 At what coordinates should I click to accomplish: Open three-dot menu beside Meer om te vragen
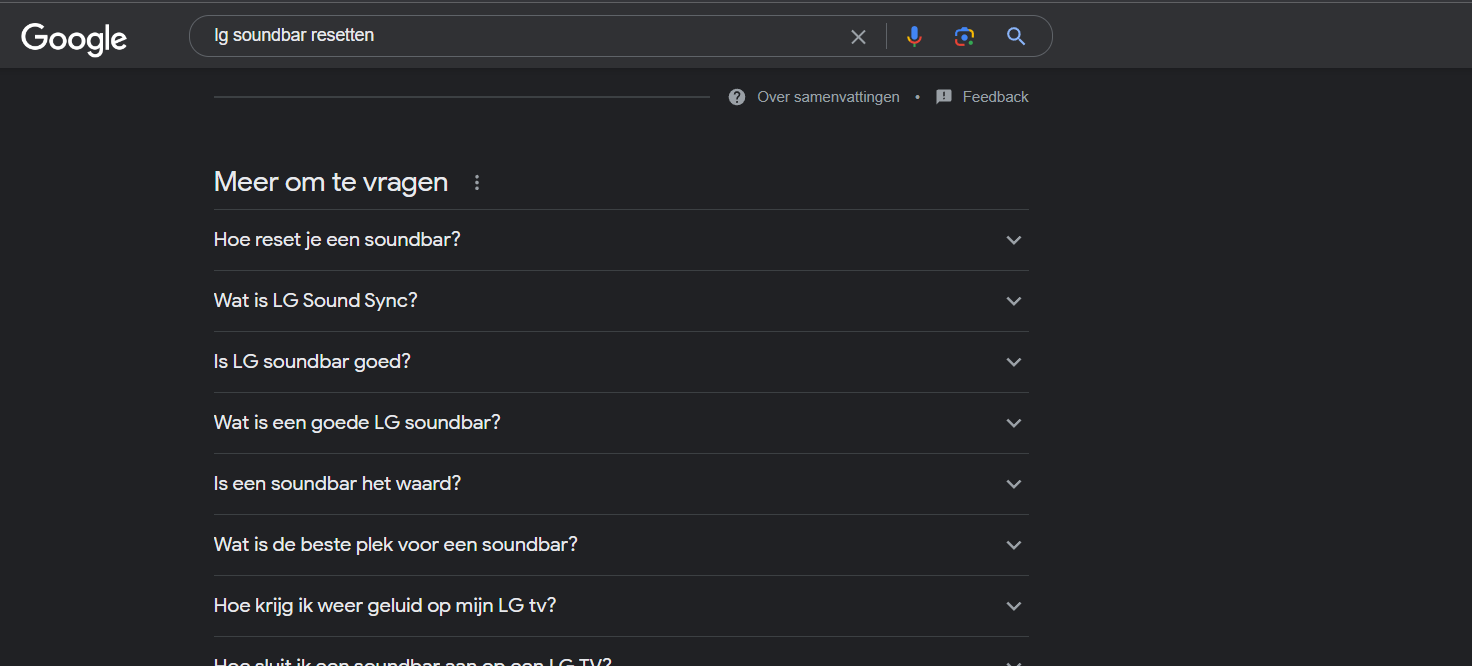click(x=477, y=183)
